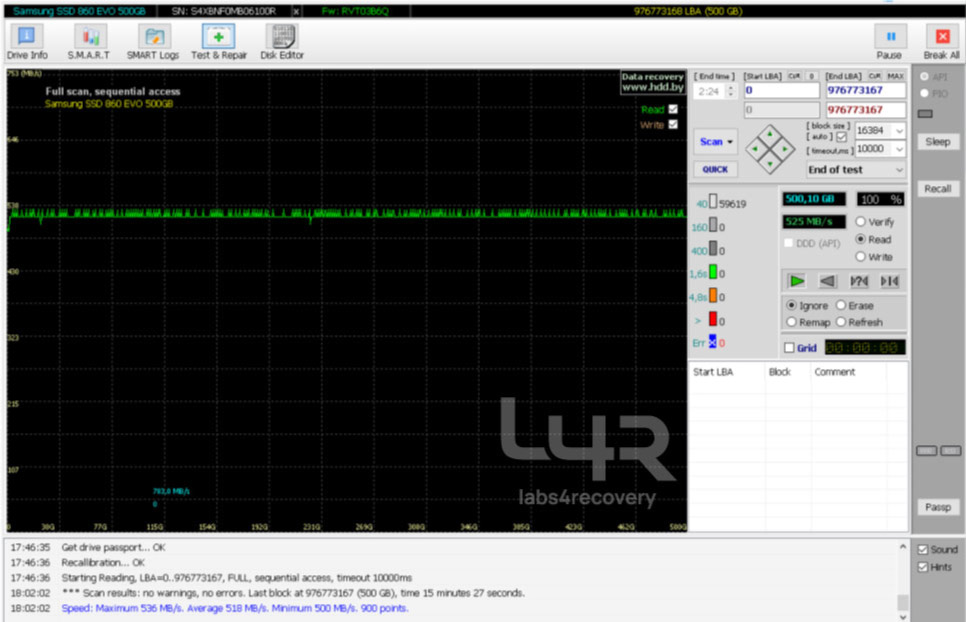Click the random access question-mark scan button
The image size is (966, 622).
859,281
